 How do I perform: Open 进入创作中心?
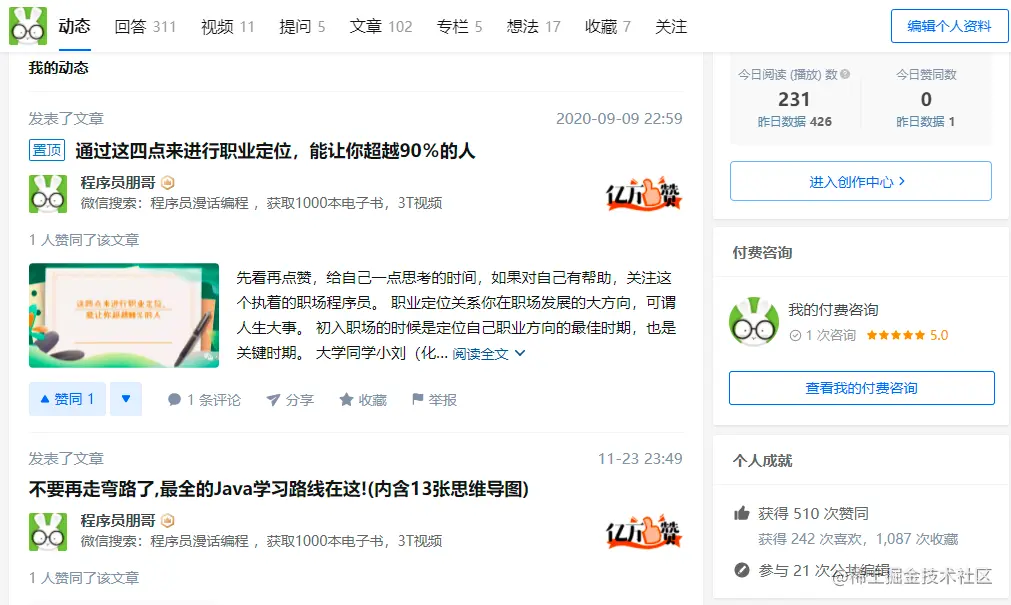click(x=859, y=181)
